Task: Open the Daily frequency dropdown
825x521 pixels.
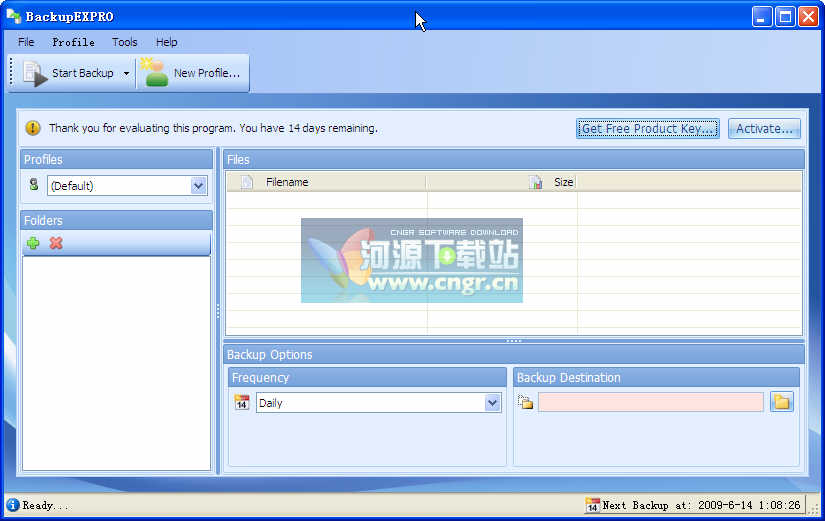Action: pyautogui.click(x=492, y=402)
